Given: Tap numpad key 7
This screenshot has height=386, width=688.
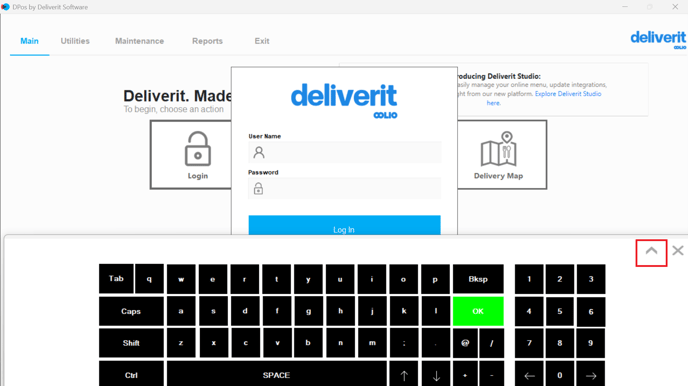Looking at the screenshot, I should [x=529, y=343].
